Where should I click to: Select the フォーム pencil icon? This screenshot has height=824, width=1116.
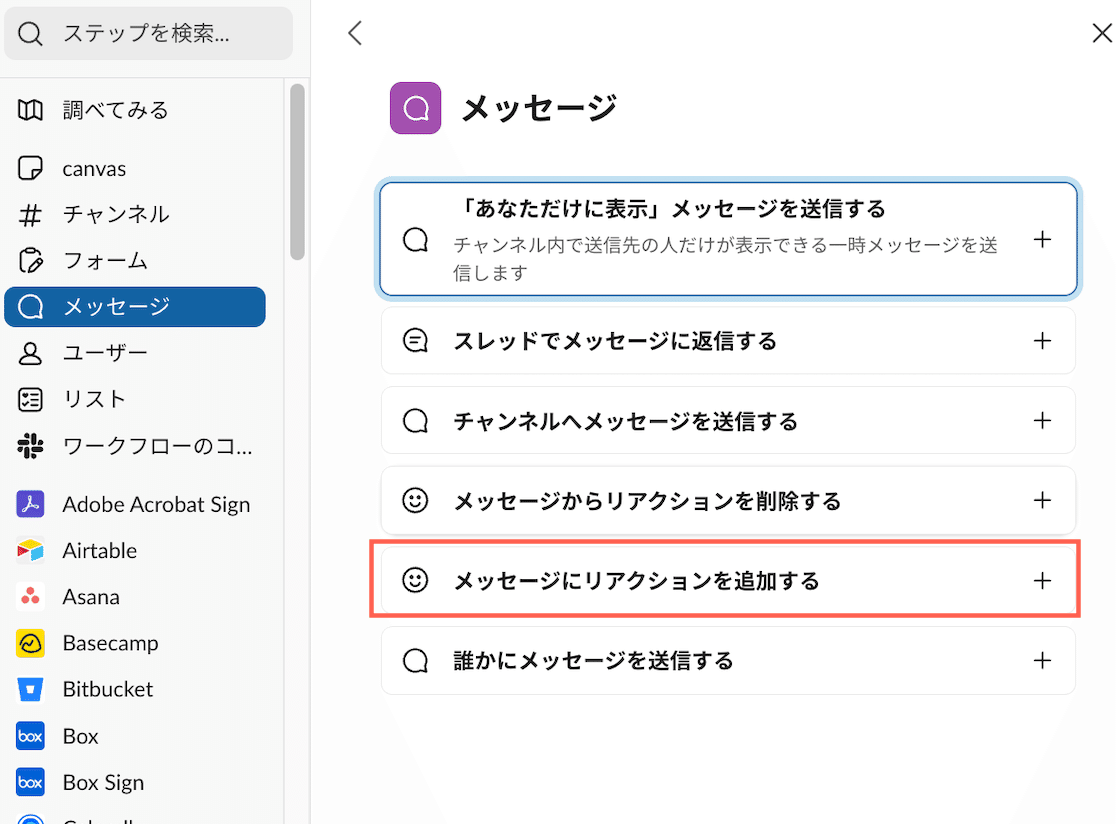(x=30, y=260)
